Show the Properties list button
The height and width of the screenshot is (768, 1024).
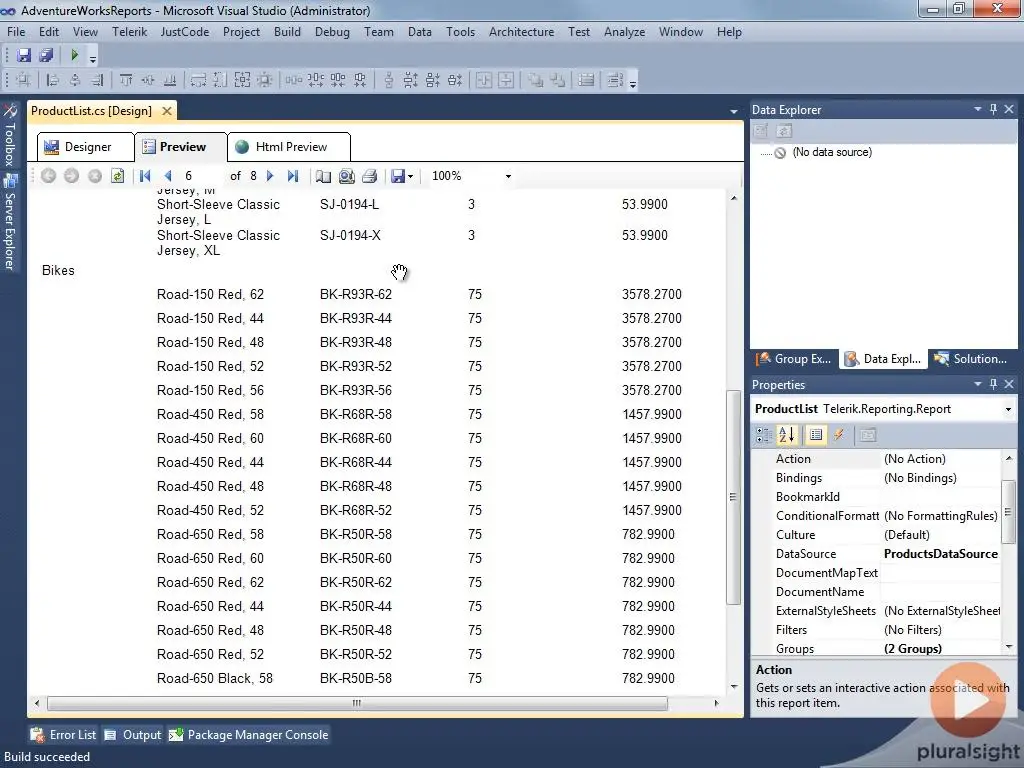point(816,435)
